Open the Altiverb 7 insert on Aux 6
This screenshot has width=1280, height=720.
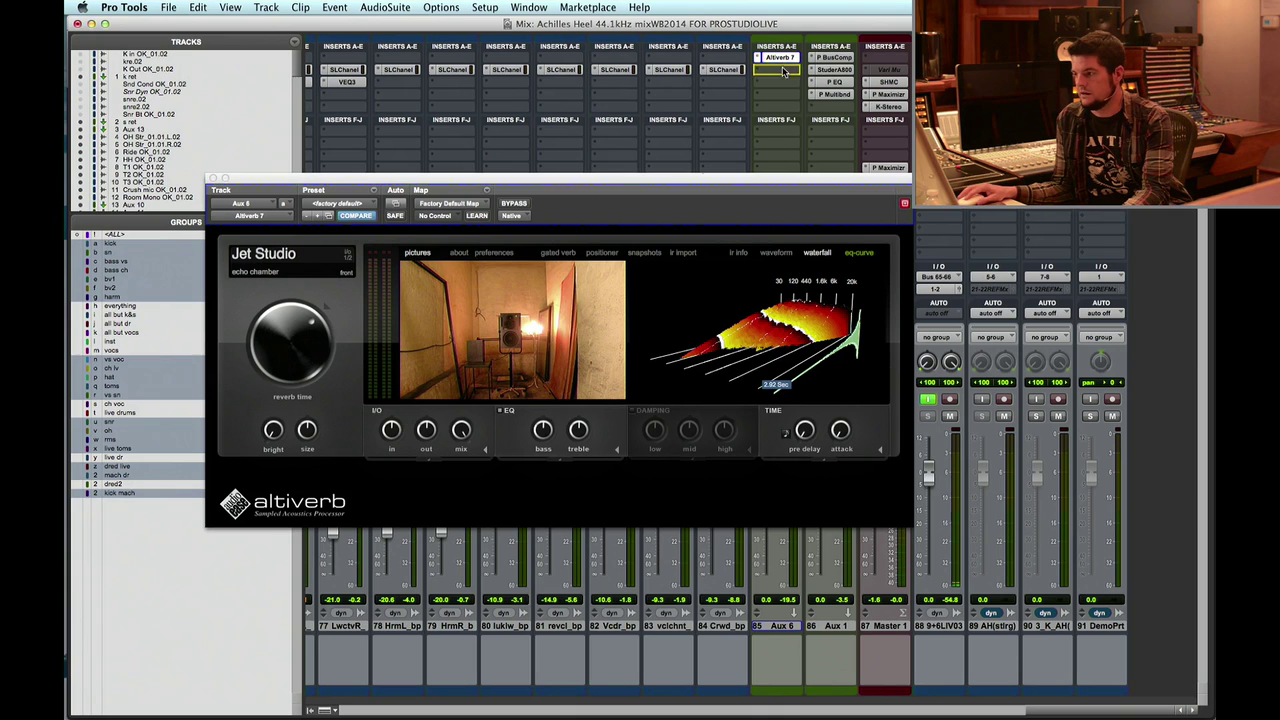(x=780, y=58)
